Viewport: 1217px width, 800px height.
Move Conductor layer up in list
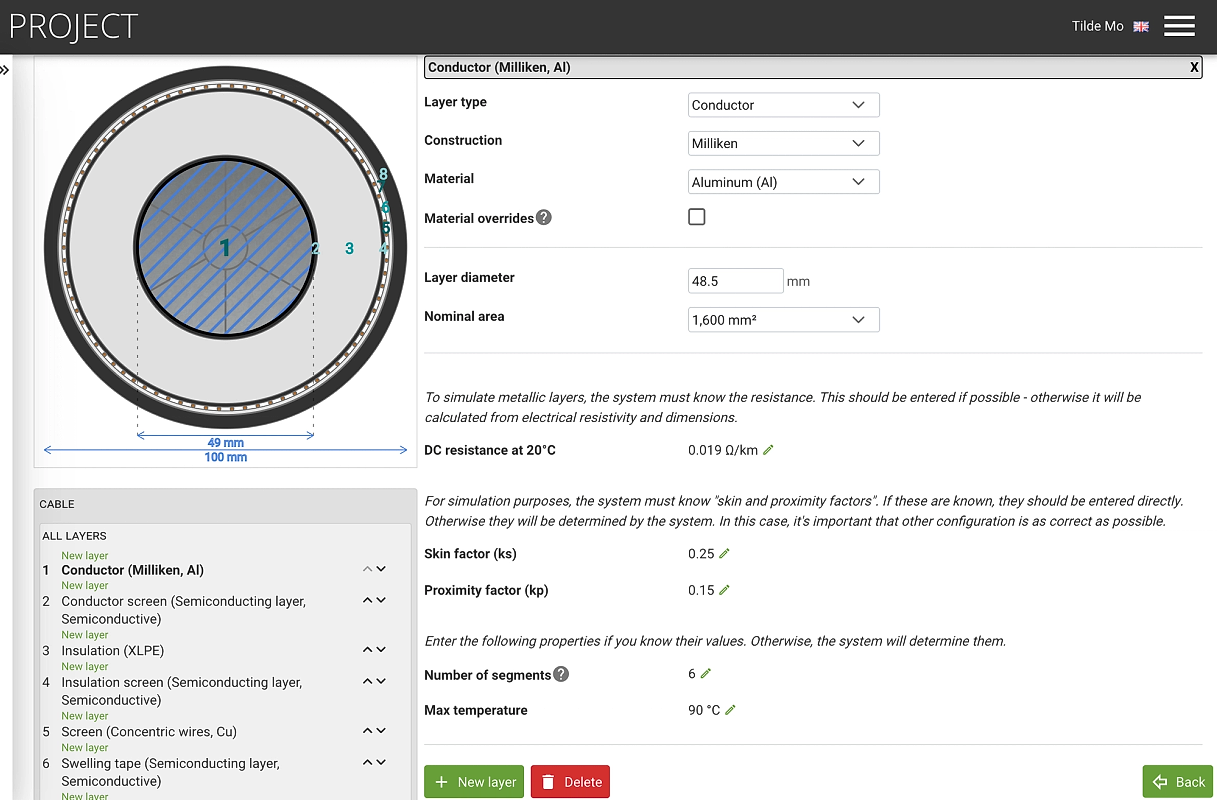pyautogui.click(x=367, y=569)
